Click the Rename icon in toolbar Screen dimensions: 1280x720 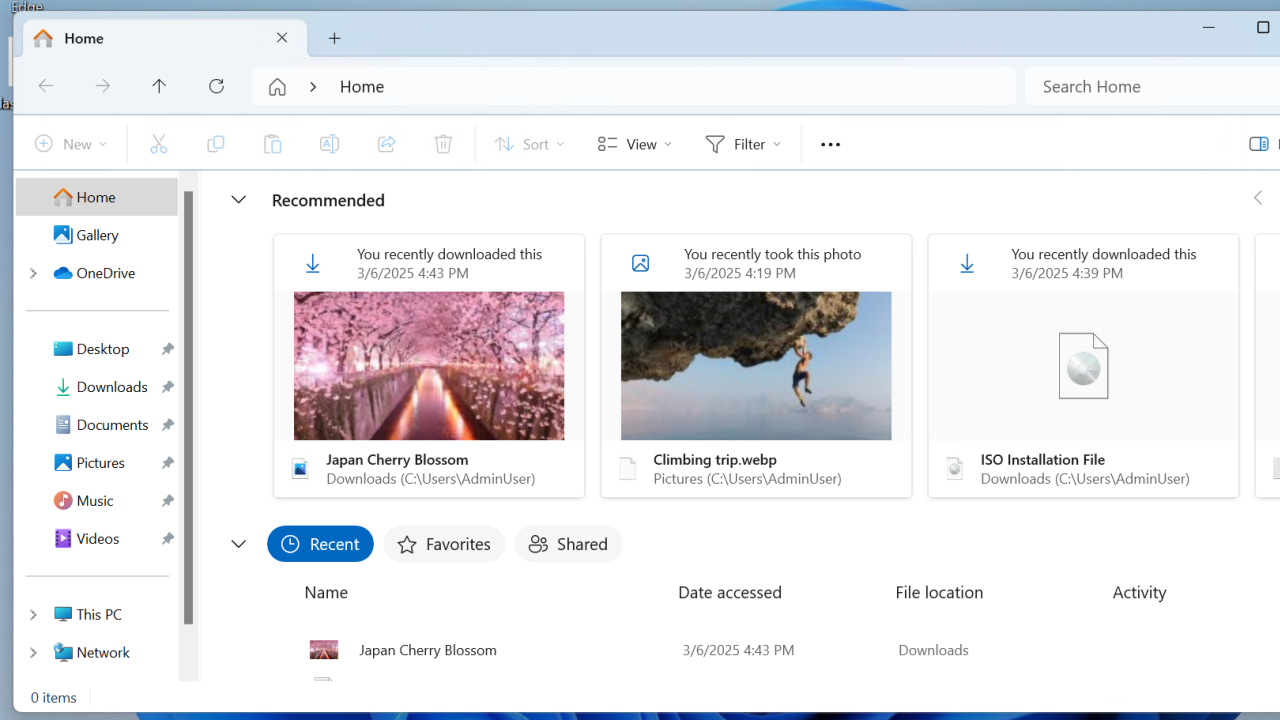point(329,144)
